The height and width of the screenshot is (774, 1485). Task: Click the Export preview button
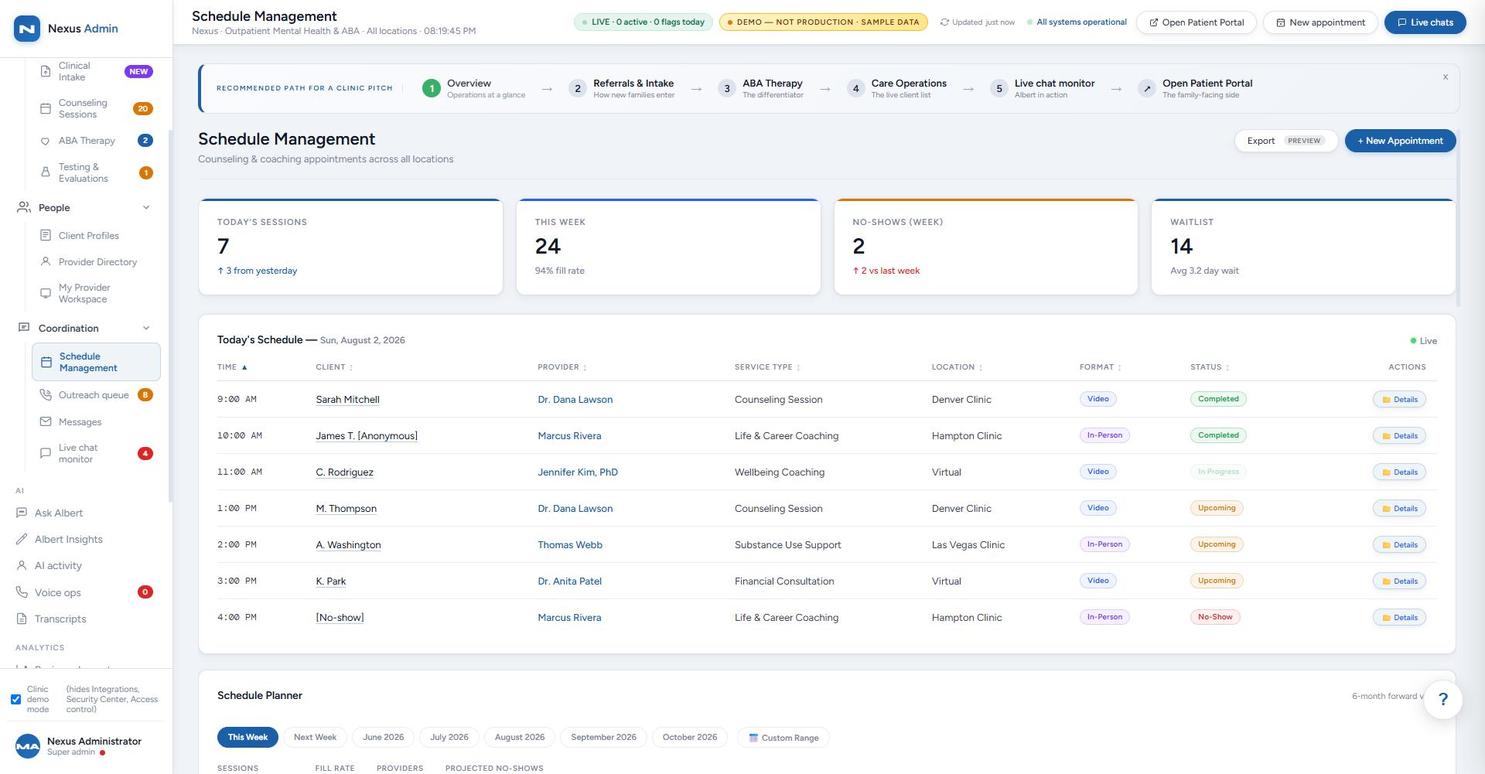pyautogui.click(x=1286, y=141)
